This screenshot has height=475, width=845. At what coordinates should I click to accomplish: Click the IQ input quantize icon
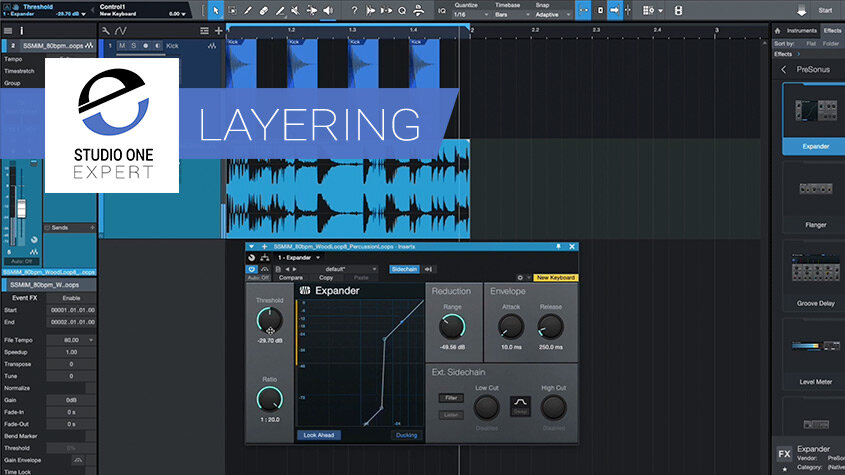click(x=442, y=10)
